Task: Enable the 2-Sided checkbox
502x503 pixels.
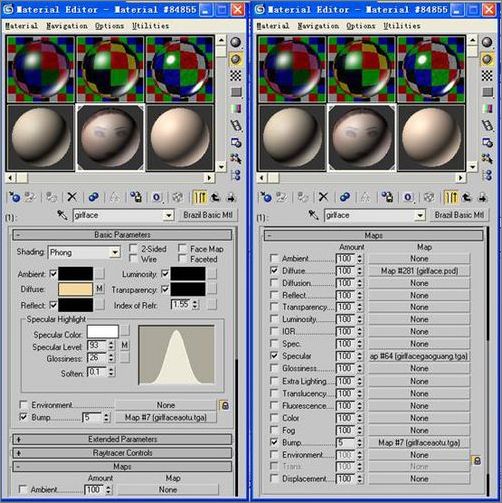Action: tap(133, 248)
